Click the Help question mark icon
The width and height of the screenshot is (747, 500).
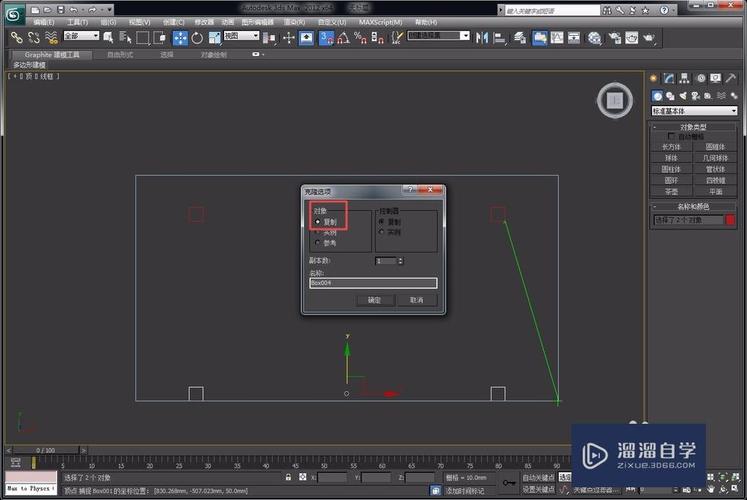(664, 10)
